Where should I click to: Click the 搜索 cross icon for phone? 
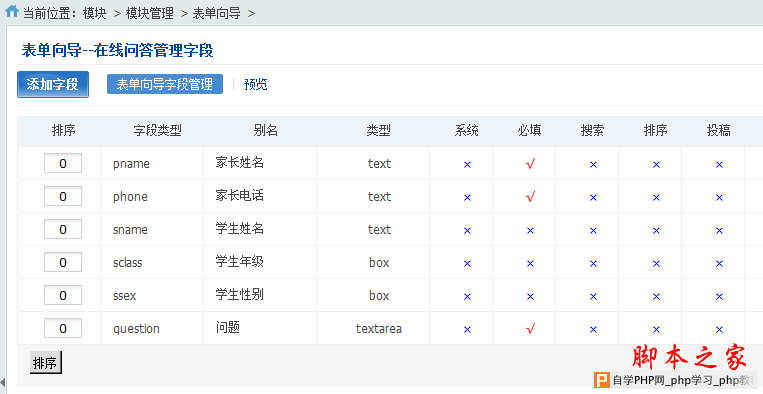coord(593,198)
